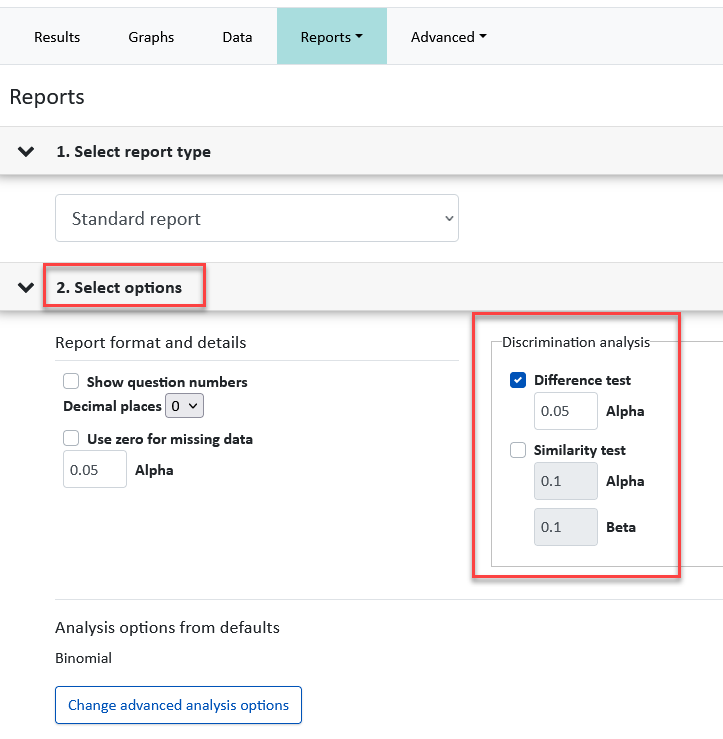Click the '2. Select options' heading
Screen dimensions: 723x739
click(118, 288)
